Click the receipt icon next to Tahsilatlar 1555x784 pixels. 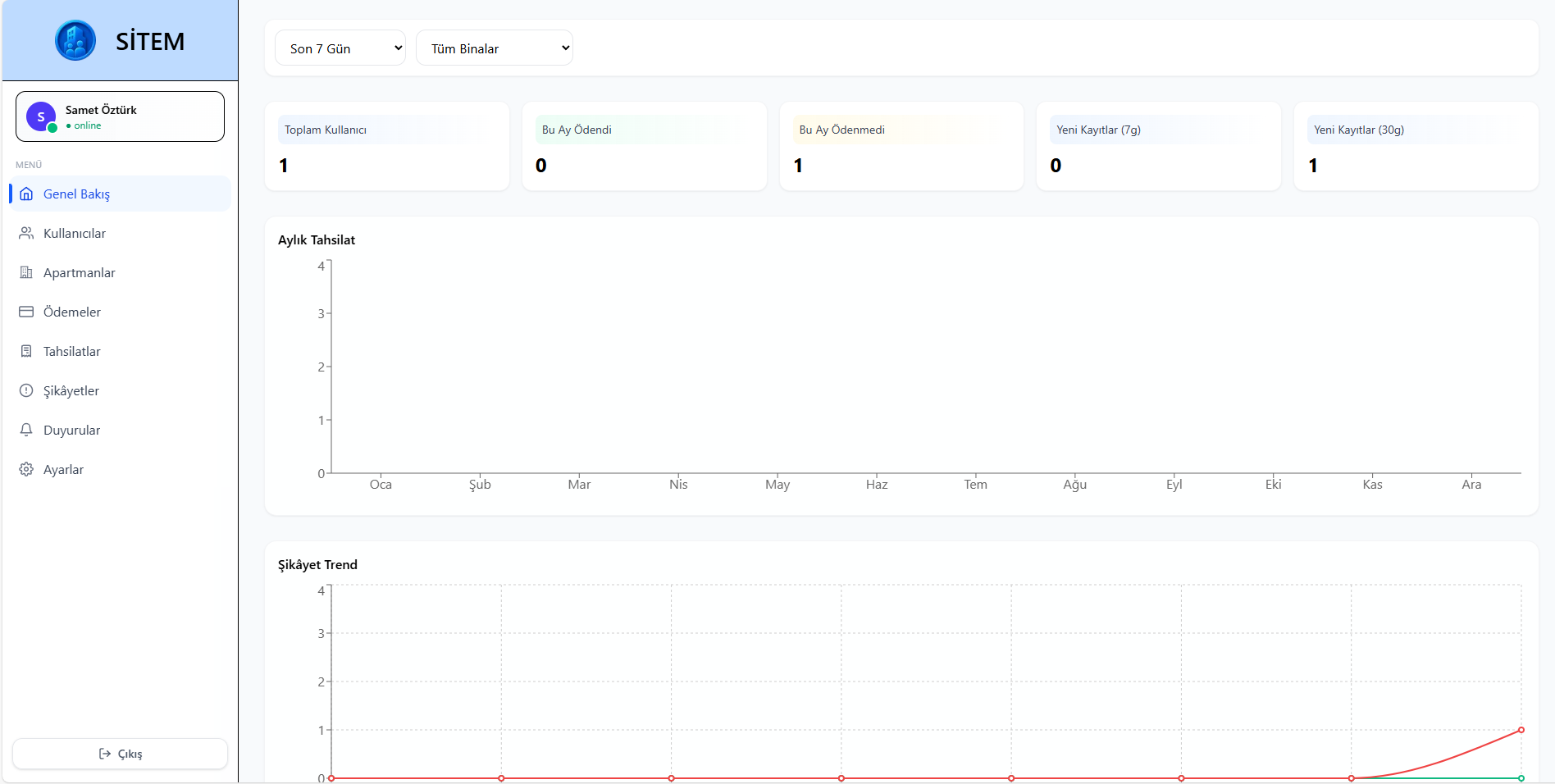tap(27, 351)
